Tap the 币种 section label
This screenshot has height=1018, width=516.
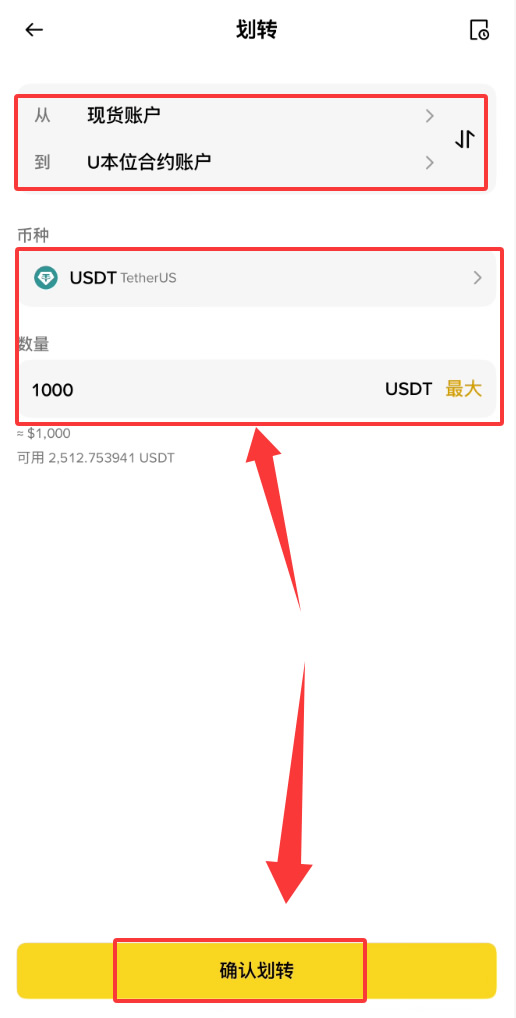[x=33, y=235]
